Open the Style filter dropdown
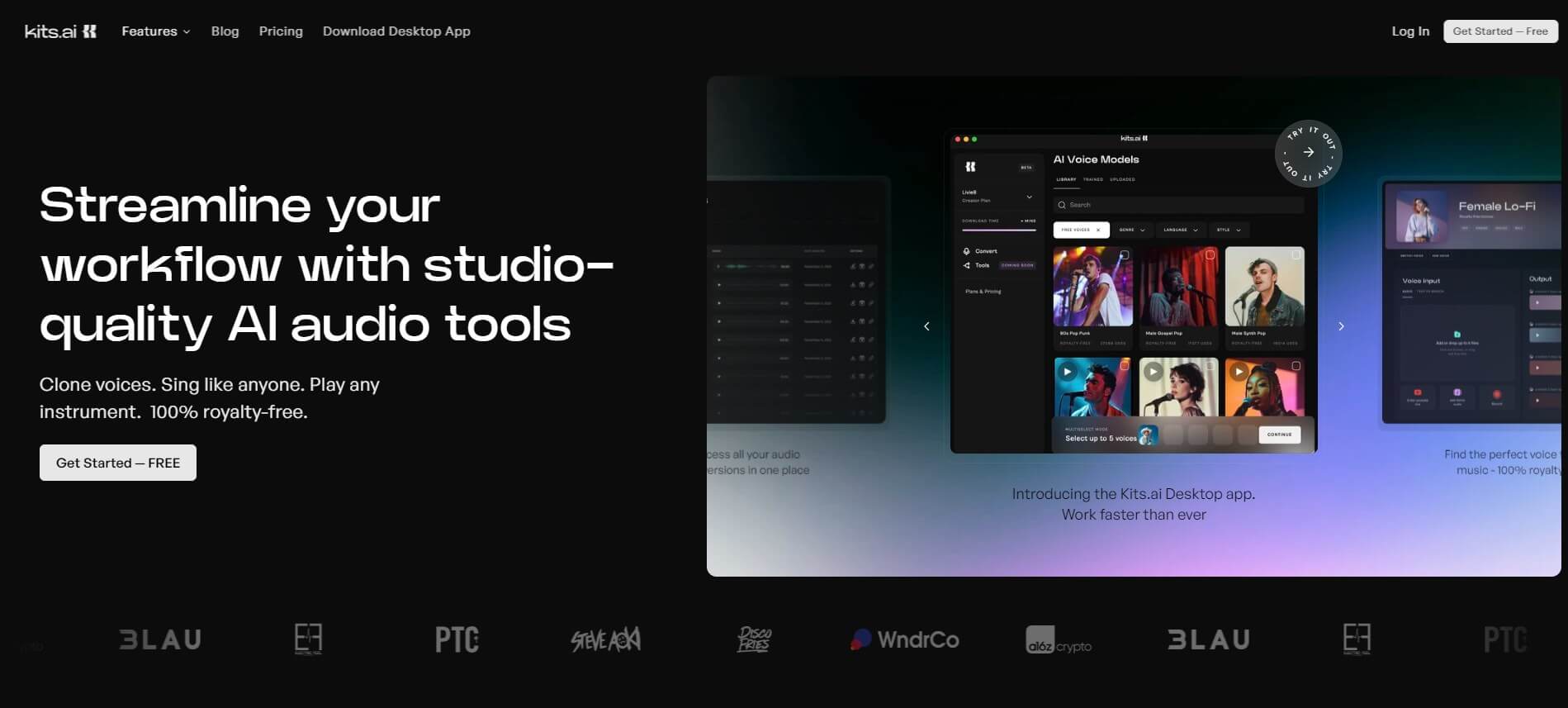 [1229, 230]
